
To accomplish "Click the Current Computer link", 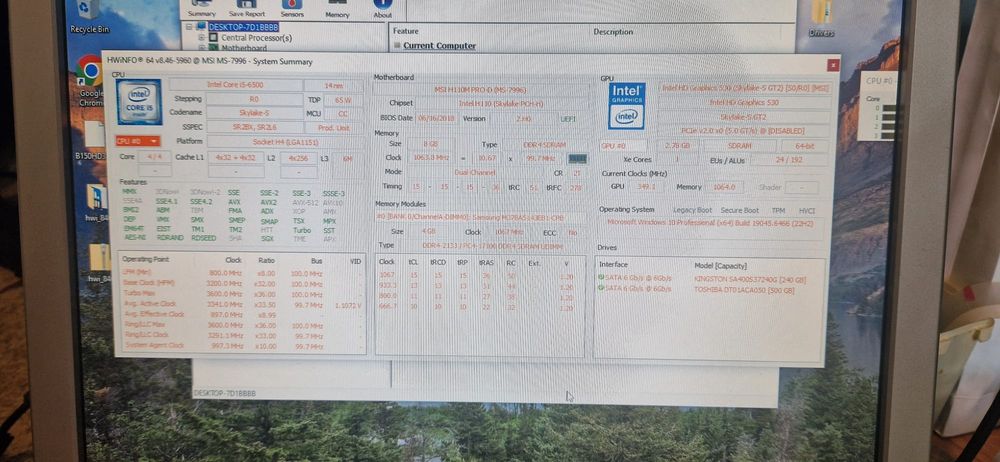I will (439, 45).
